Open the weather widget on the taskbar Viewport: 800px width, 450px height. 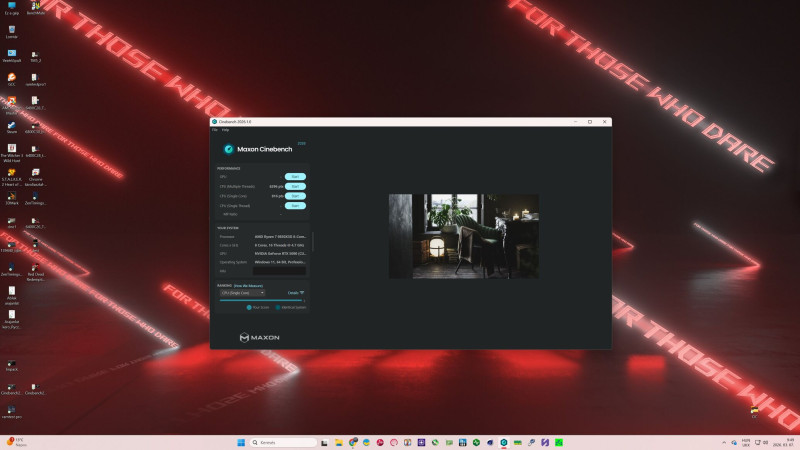[x=16, y=442]
